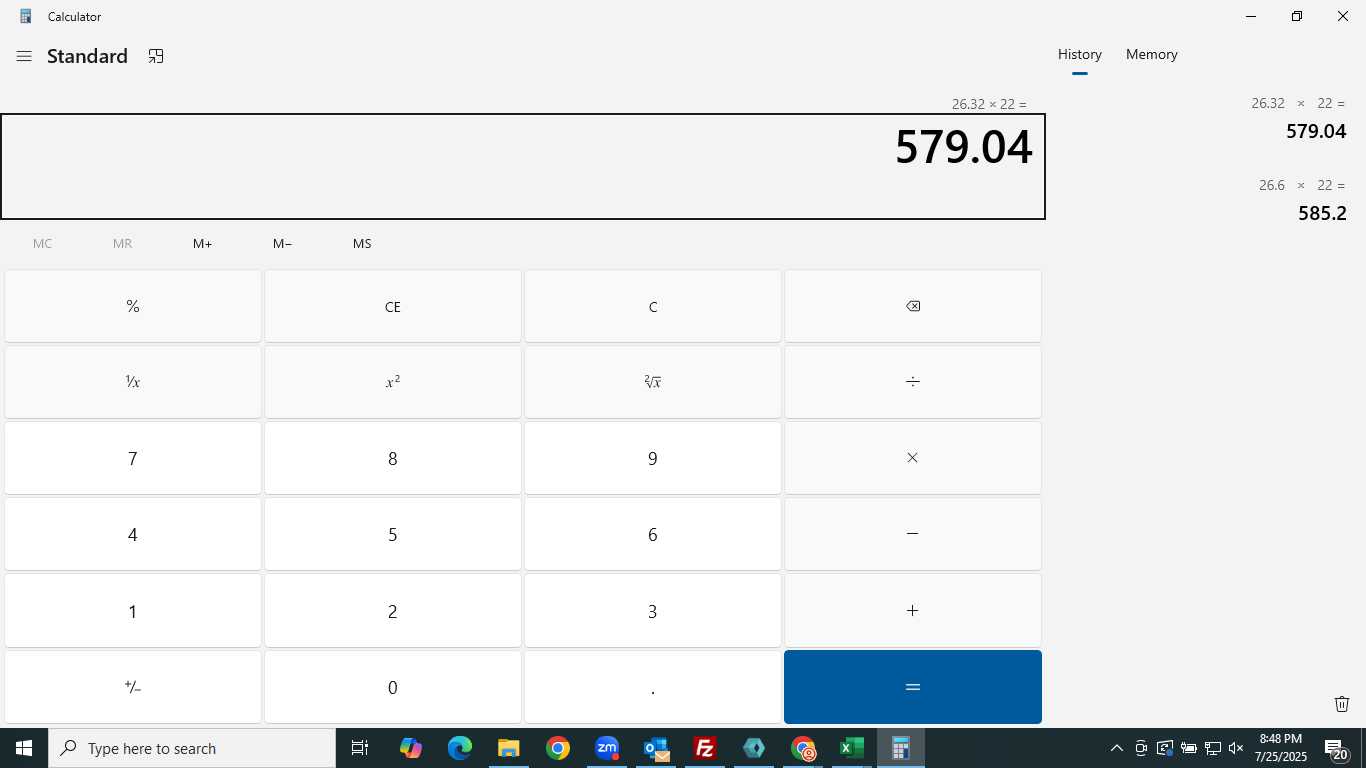Click the digit 5 key

pos(393,534)
